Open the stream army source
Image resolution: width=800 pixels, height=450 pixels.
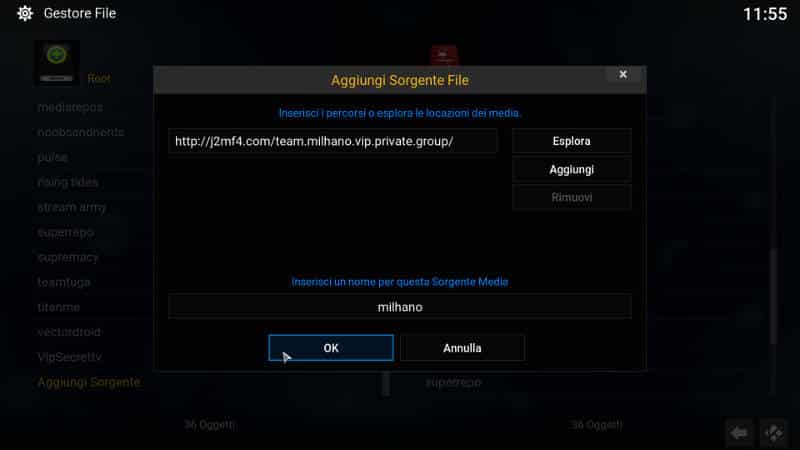click(x=71, y=207)
